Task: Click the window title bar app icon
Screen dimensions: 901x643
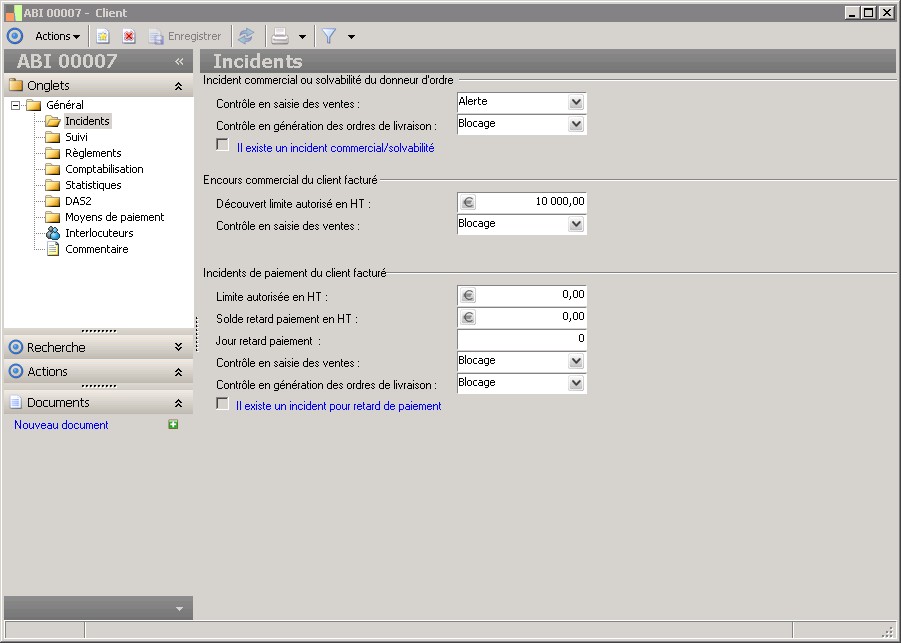Action: (x=13, y=13)
